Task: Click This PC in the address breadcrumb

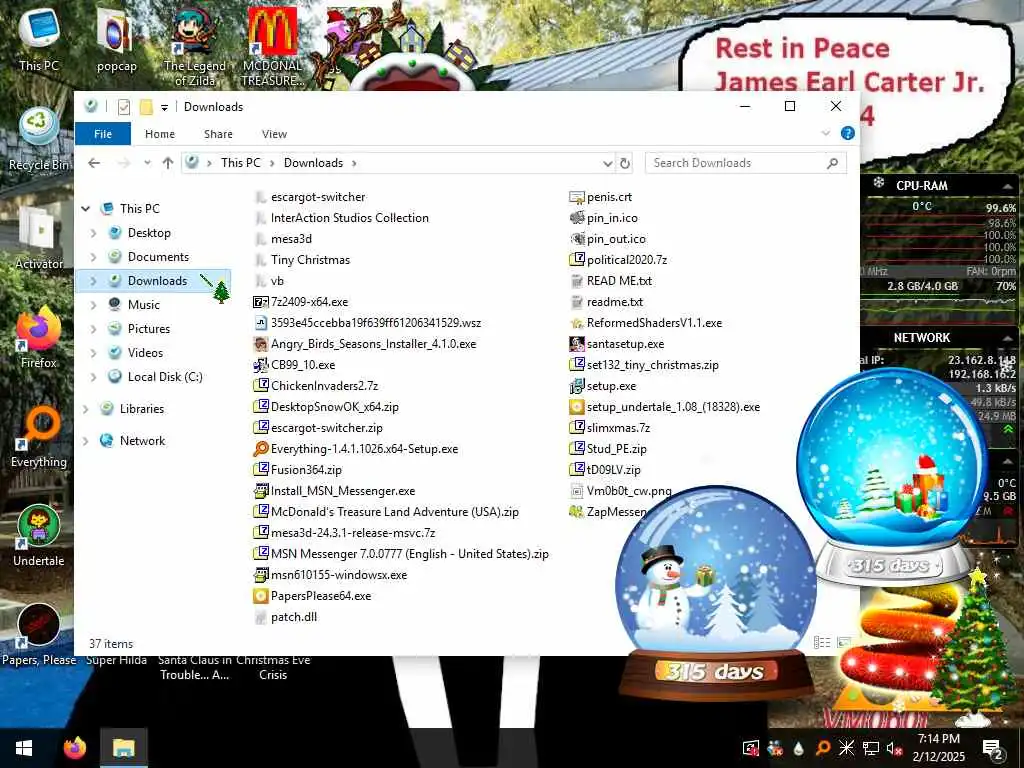Action: tap(240, 163)
